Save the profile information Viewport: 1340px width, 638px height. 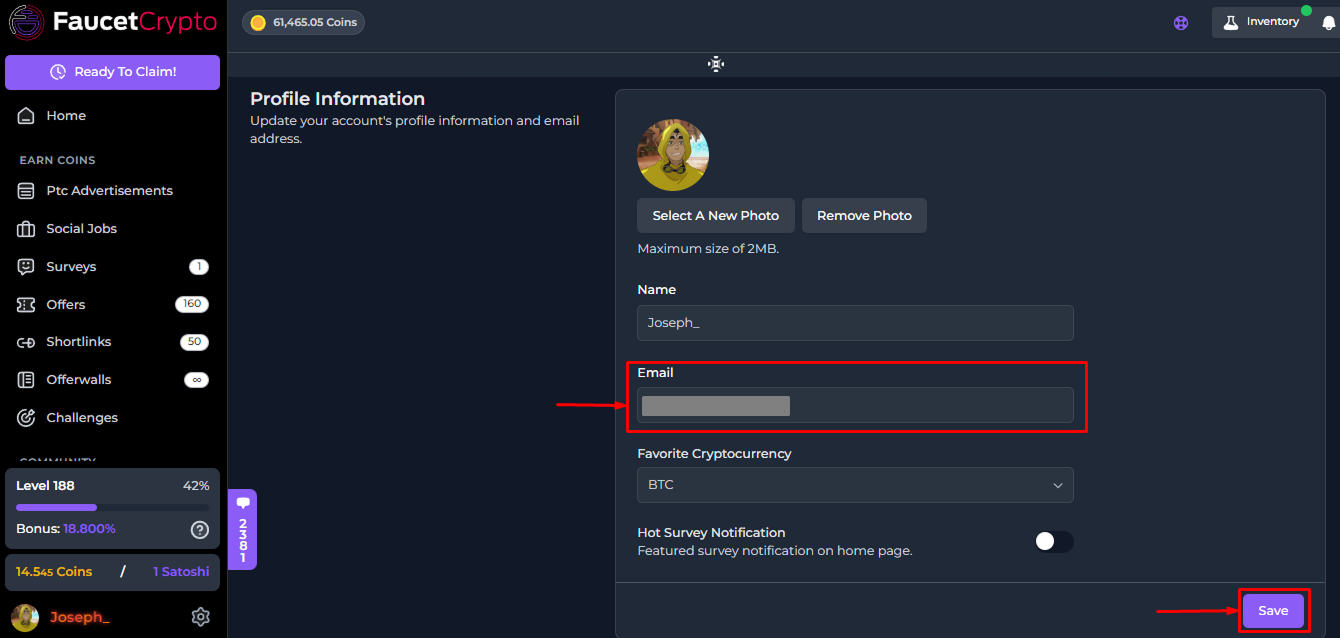click(1273, 611)
